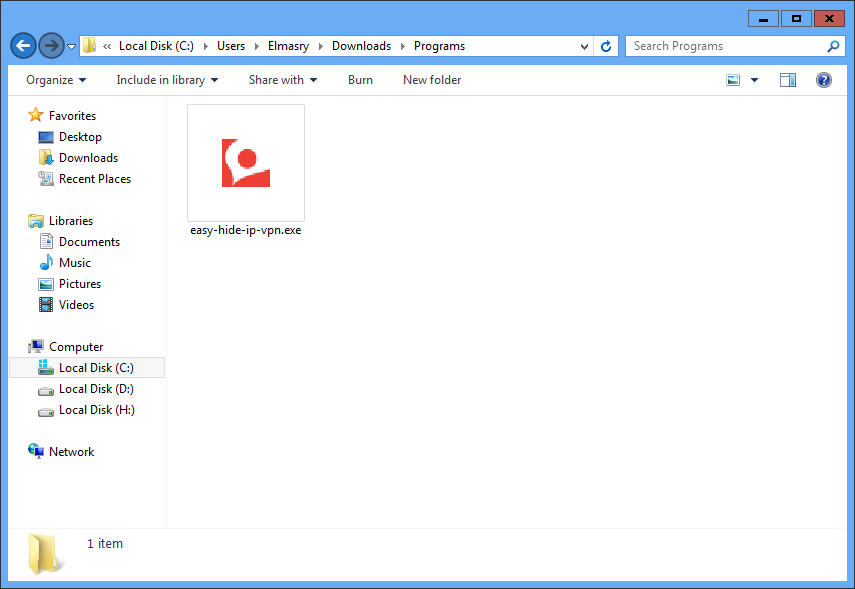Open the Music library

(x=75, y=263)
